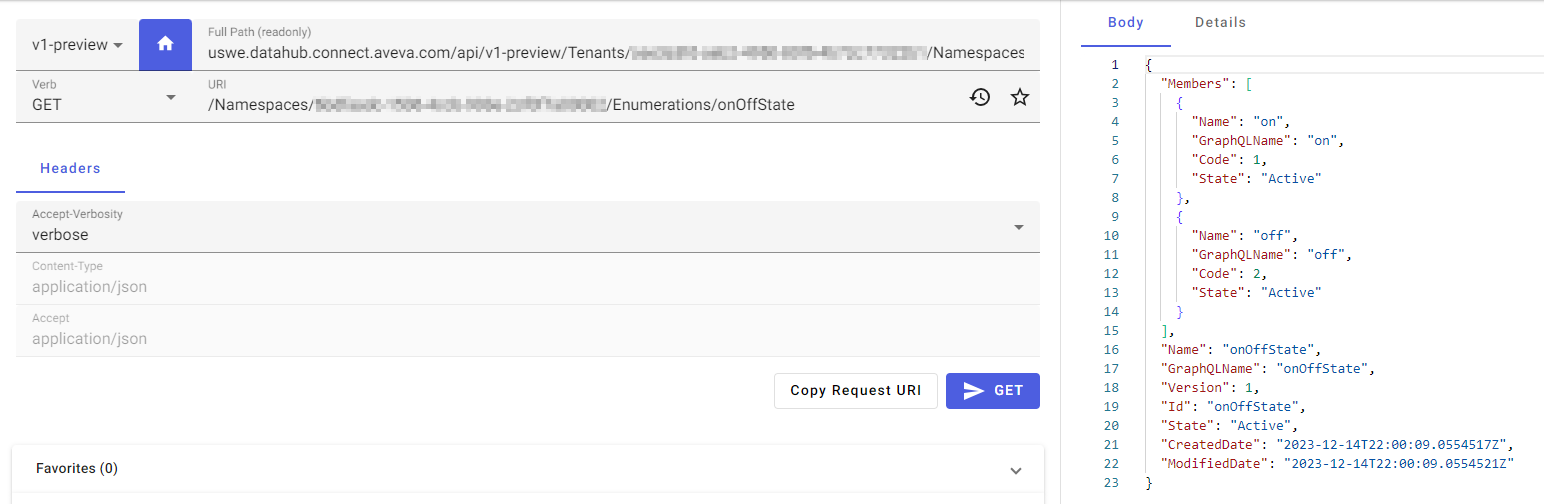The width and height of the screenshot is (1544, 504).
Task: Click the "ModifiedDate" line in response
Action: pyautogui.click(x=1337, y=463)
